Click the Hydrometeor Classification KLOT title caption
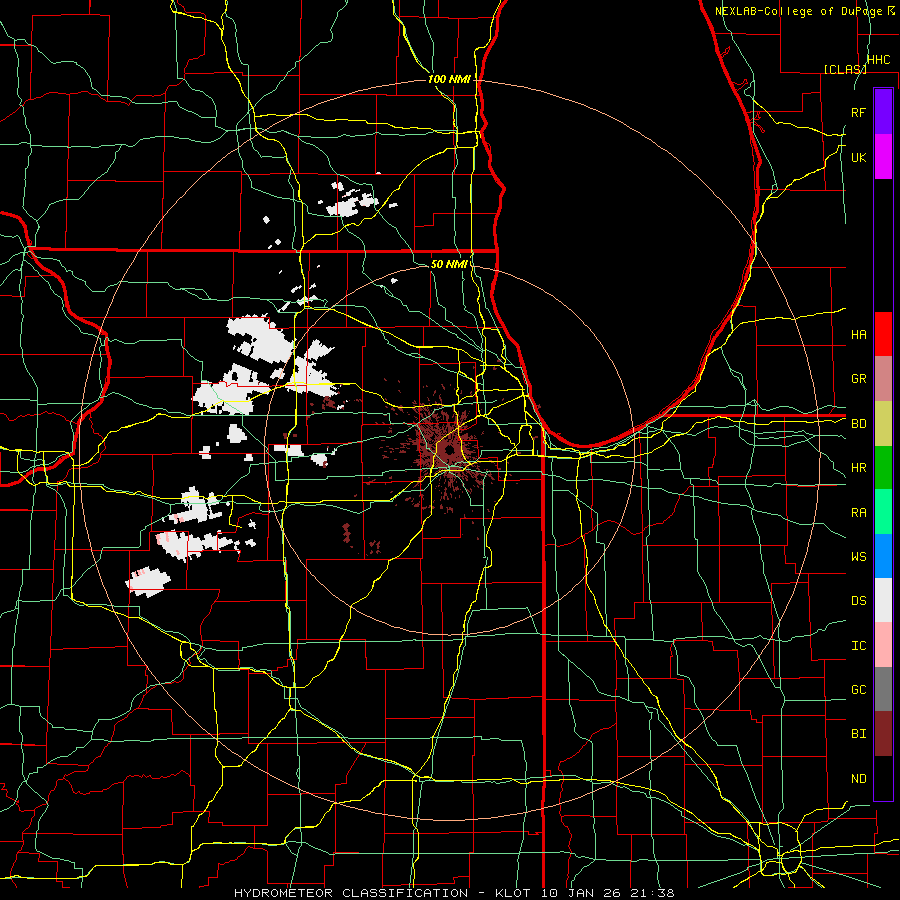 pos(454,893)
